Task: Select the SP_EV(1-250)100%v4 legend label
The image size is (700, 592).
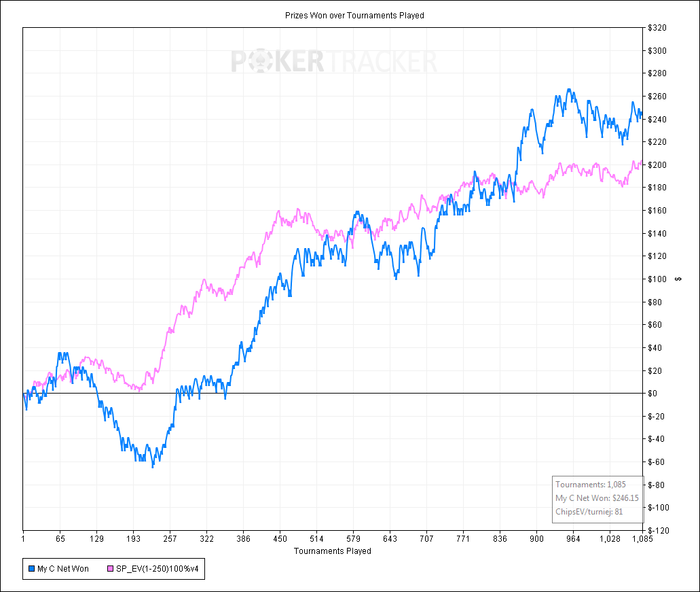Action: pos(157,569)
